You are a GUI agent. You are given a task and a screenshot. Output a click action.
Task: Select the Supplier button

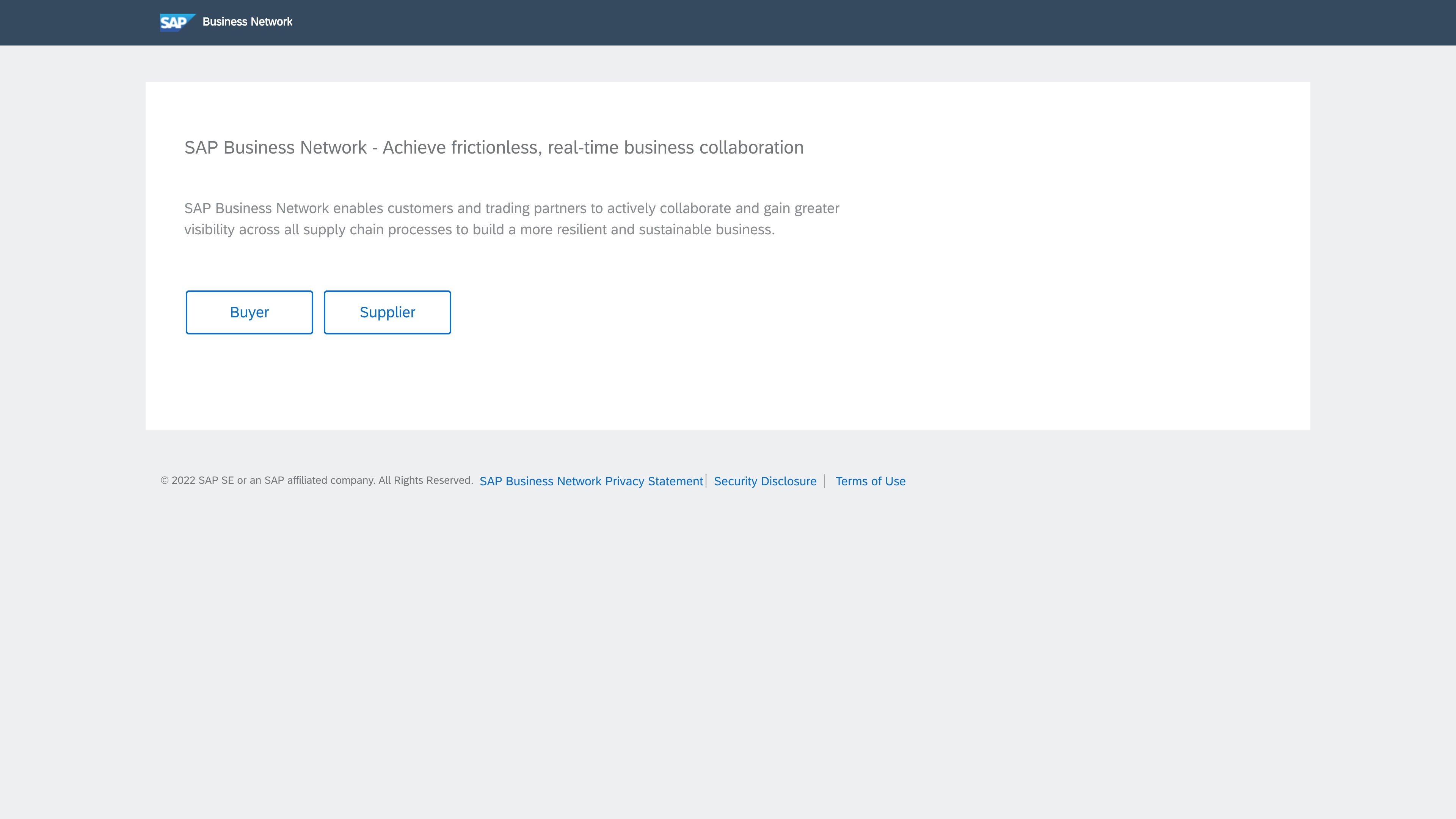387,312
